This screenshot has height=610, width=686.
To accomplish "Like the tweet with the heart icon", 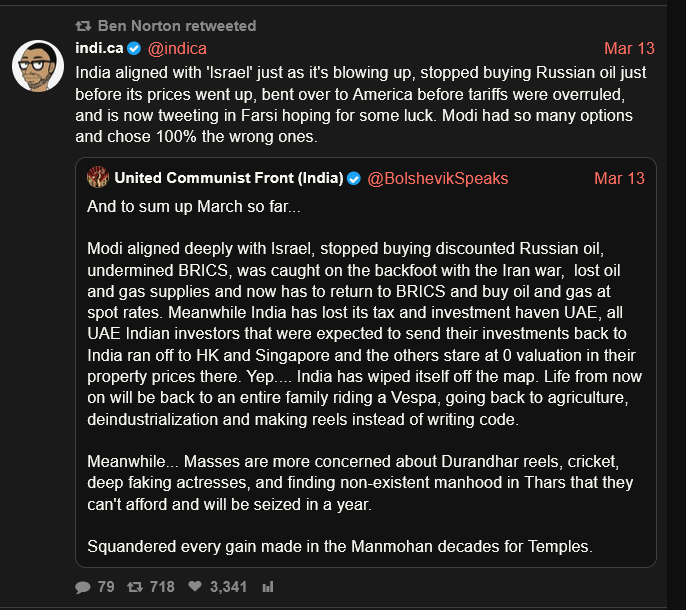I will click(196, 586).
